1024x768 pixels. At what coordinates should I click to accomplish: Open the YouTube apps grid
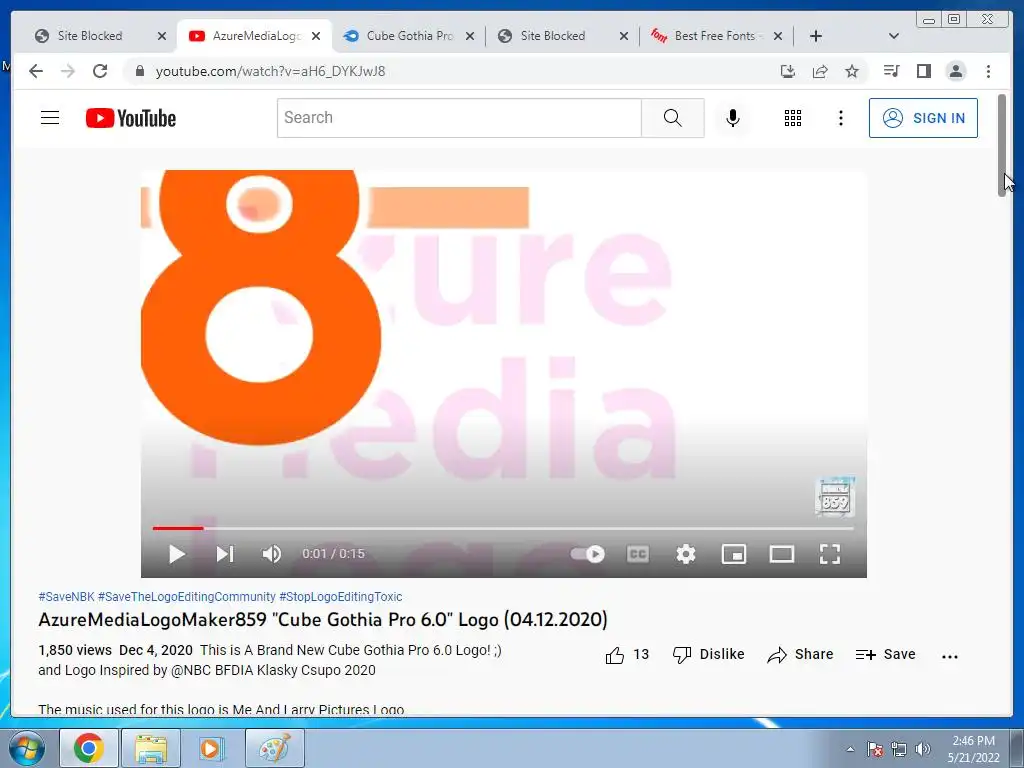click(x=793, y=118)
